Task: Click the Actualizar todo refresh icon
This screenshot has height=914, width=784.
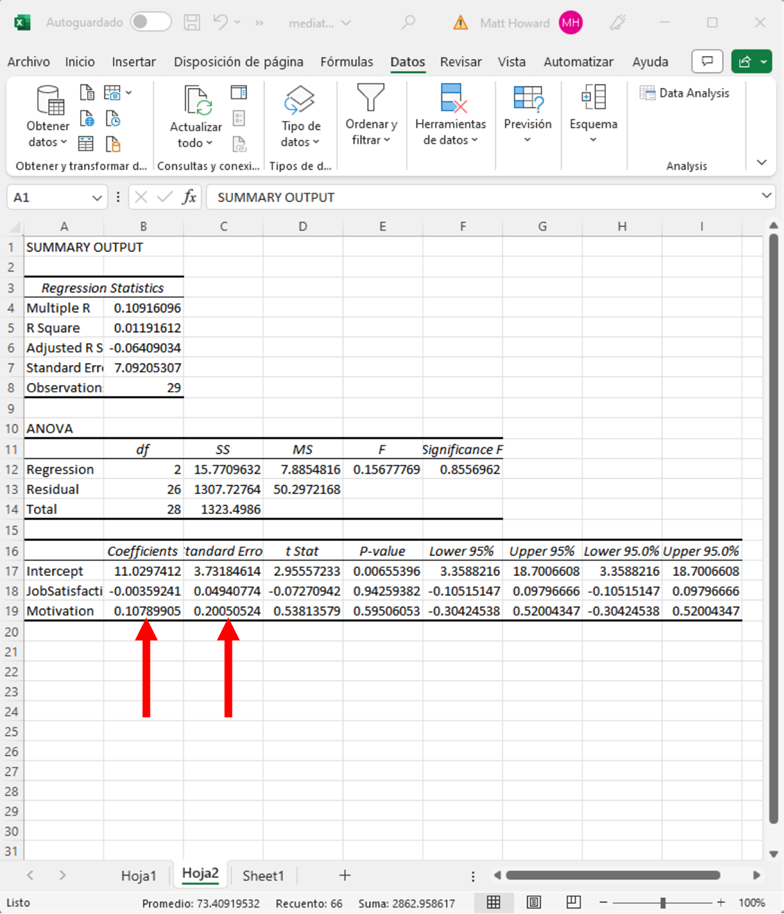Action: click(196, 101)
